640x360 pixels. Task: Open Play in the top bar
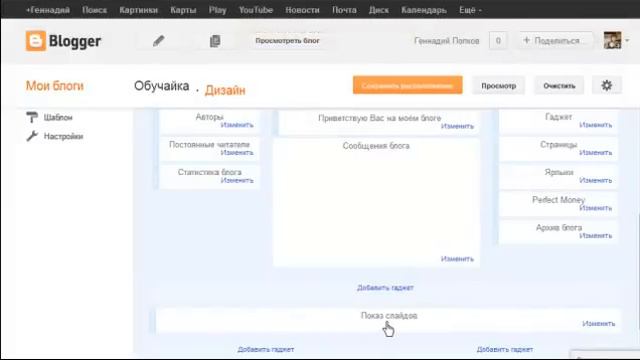pyautogui.click(x=218, y=10)
